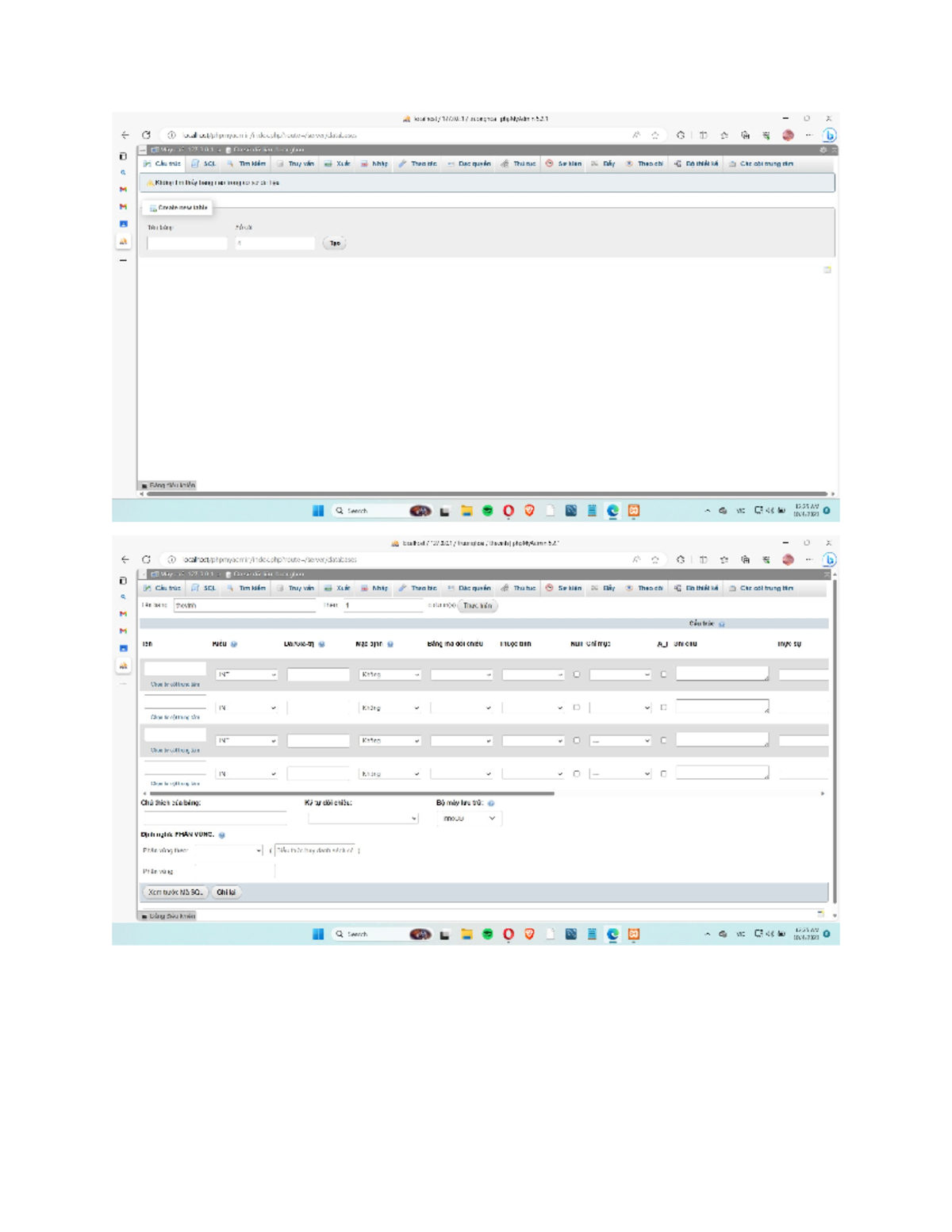Screen dimensions: 952x1232
Task: Open Kiểu column help icon
Action: (x=233, y=645)
